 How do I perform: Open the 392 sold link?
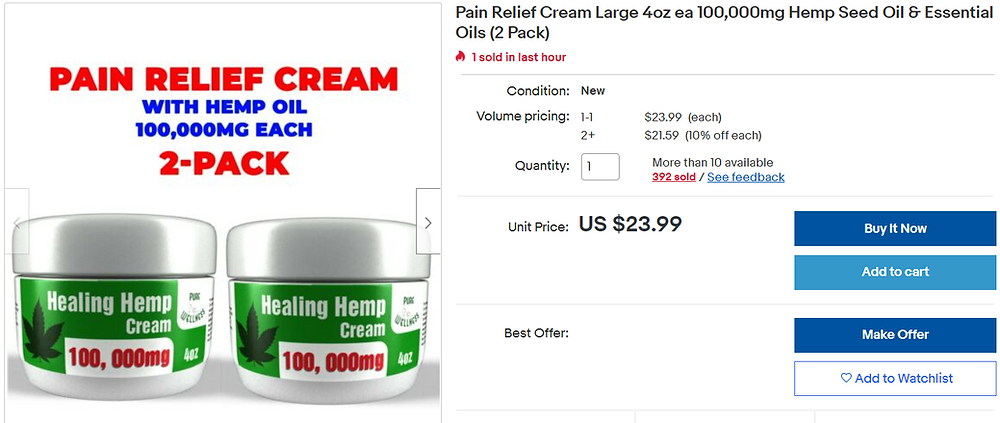673,177
